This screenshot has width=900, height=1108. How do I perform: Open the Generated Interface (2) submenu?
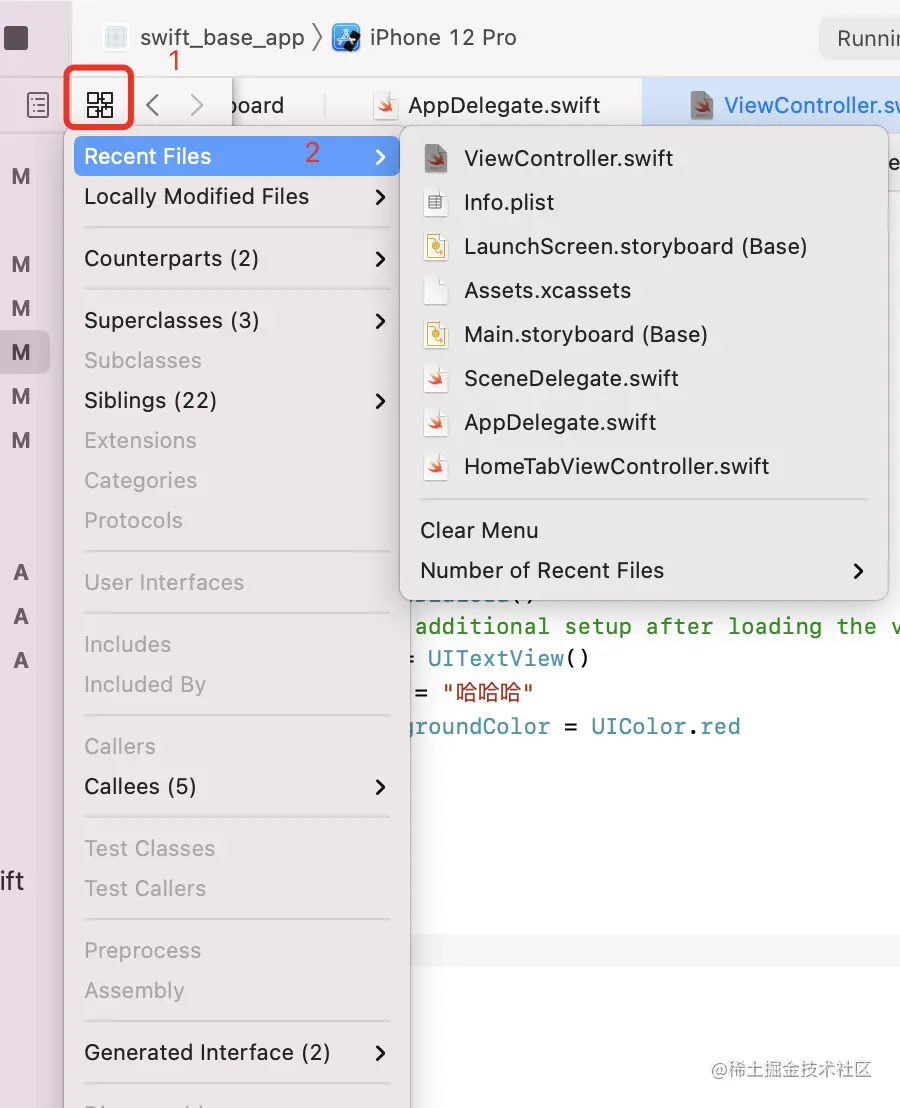(x=237, y=1053)
